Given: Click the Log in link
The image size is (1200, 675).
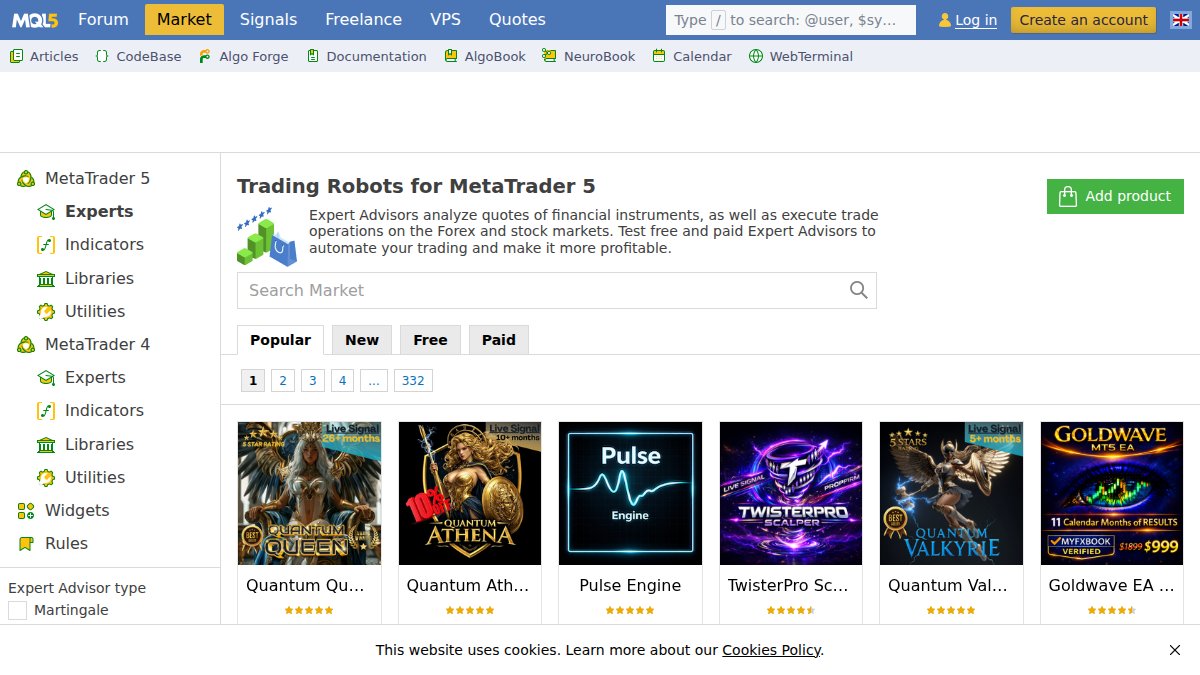Looking at the screenshot, I should coord(976,20).
